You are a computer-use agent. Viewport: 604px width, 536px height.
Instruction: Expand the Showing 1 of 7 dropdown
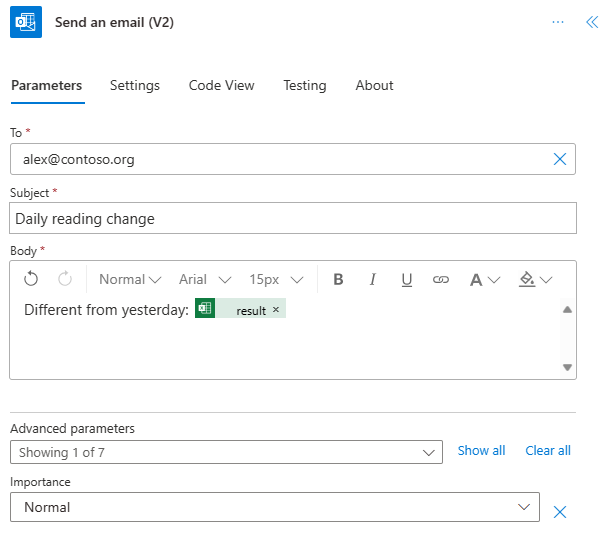(226, 452)
